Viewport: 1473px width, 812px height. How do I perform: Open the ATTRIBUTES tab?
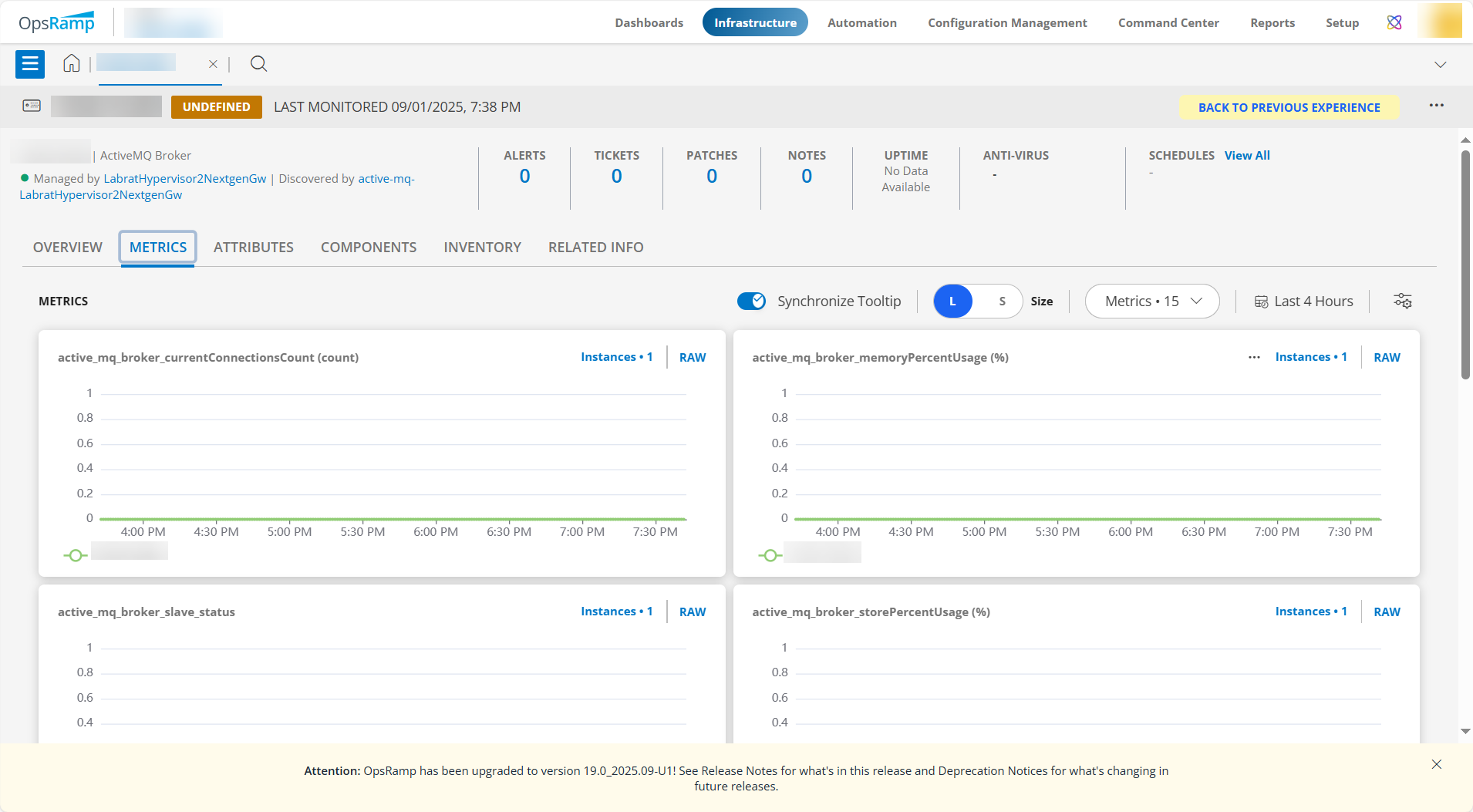click(x=254, y=248)
